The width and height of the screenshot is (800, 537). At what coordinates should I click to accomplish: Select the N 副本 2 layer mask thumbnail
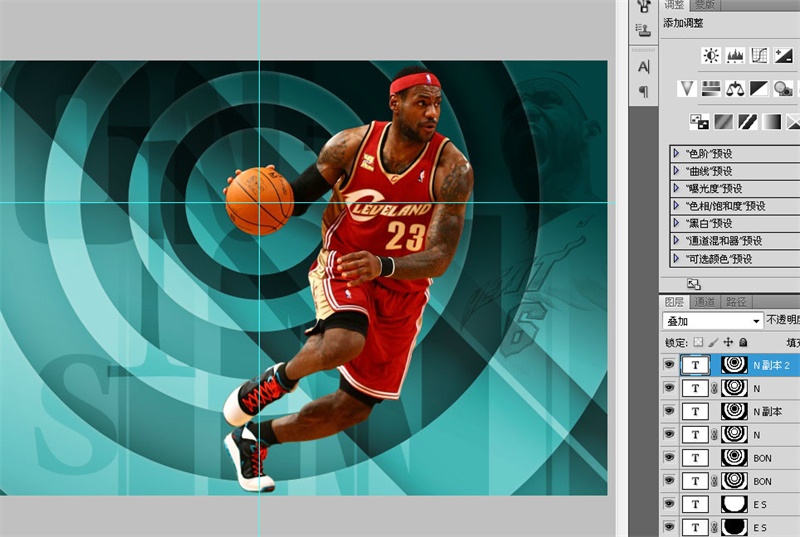tap(735, 365)
